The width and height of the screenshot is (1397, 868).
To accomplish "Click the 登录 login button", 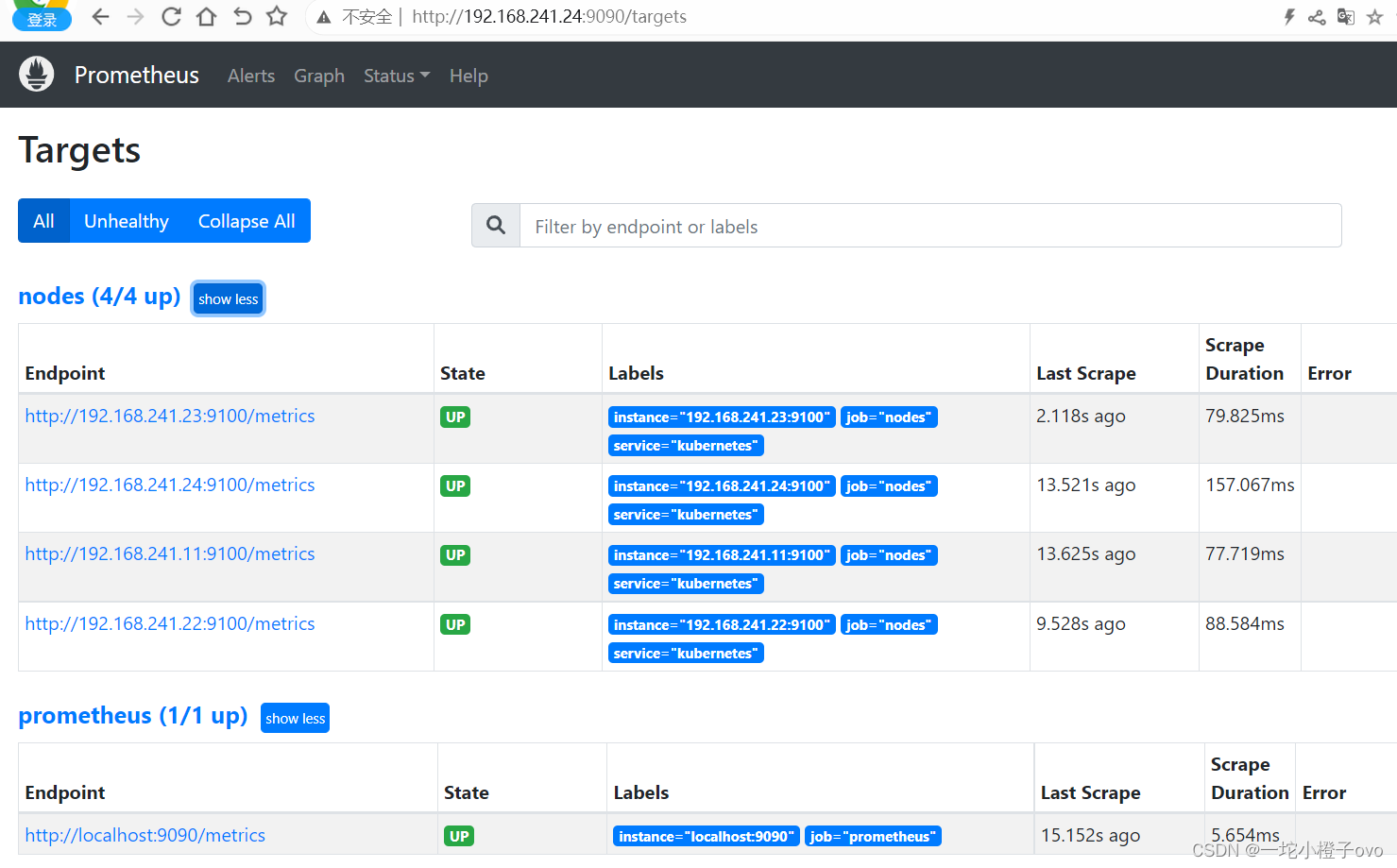I will 42,20.
